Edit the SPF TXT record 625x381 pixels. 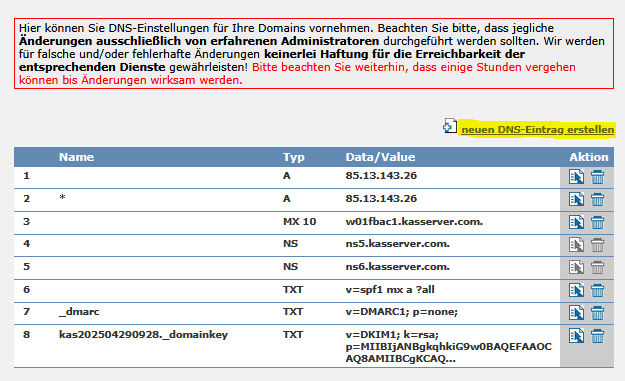[x=576, y=290]
